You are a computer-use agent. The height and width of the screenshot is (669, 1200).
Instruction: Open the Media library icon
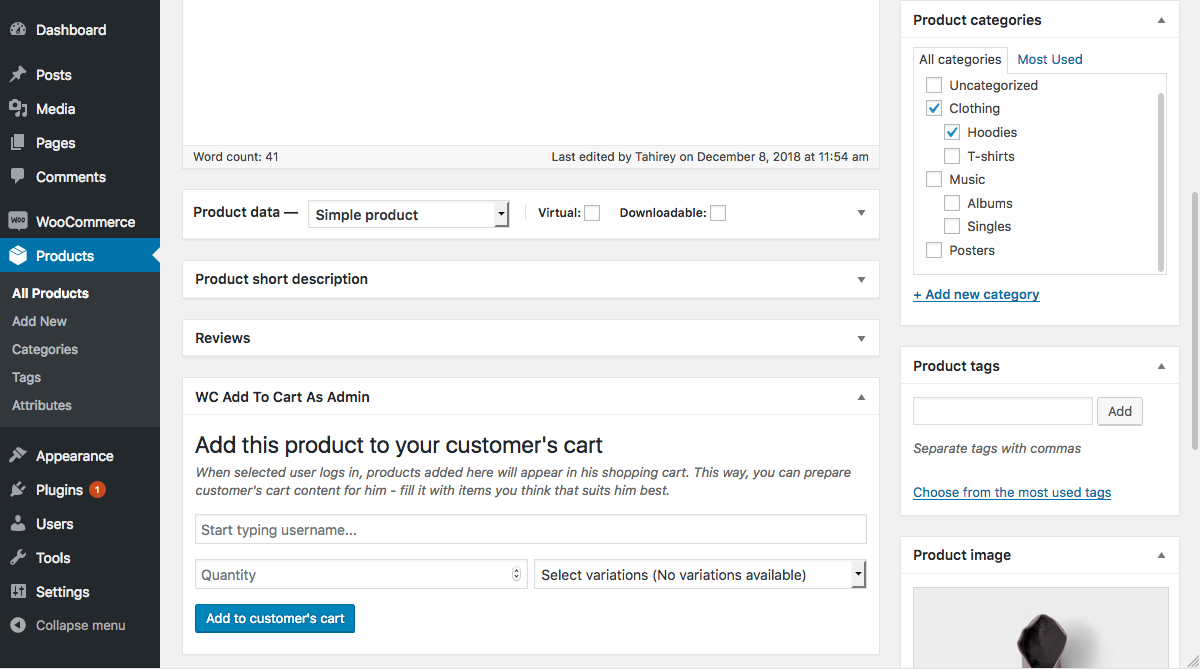pyautogui.click(x=18, y=109)
